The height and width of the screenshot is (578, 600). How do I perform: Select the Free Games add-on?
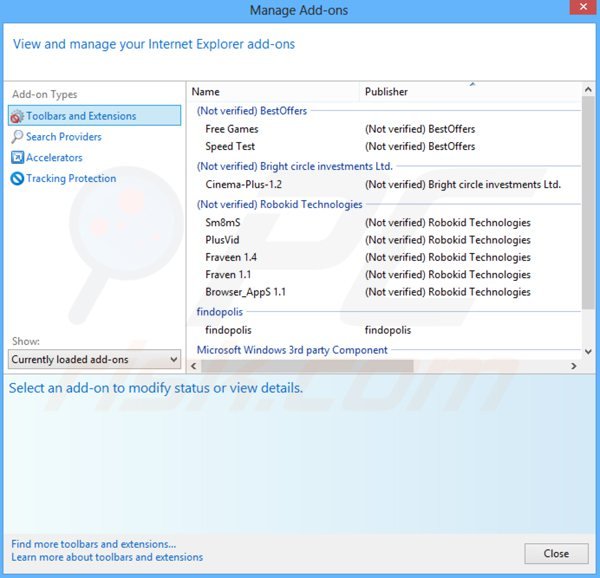click(231, 129)
